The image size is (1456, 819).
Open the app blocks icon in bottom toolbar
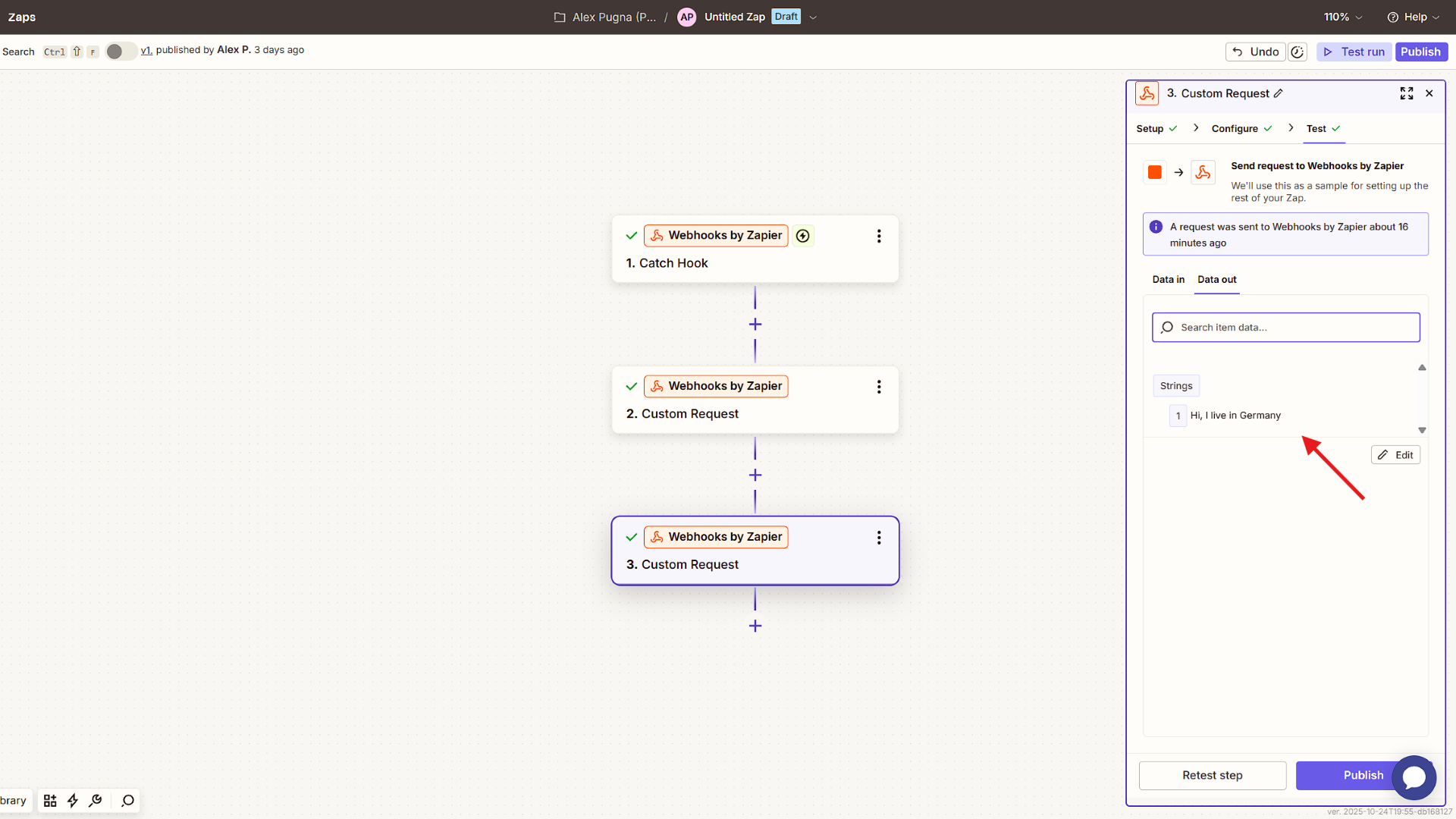(x=49, y=800)
